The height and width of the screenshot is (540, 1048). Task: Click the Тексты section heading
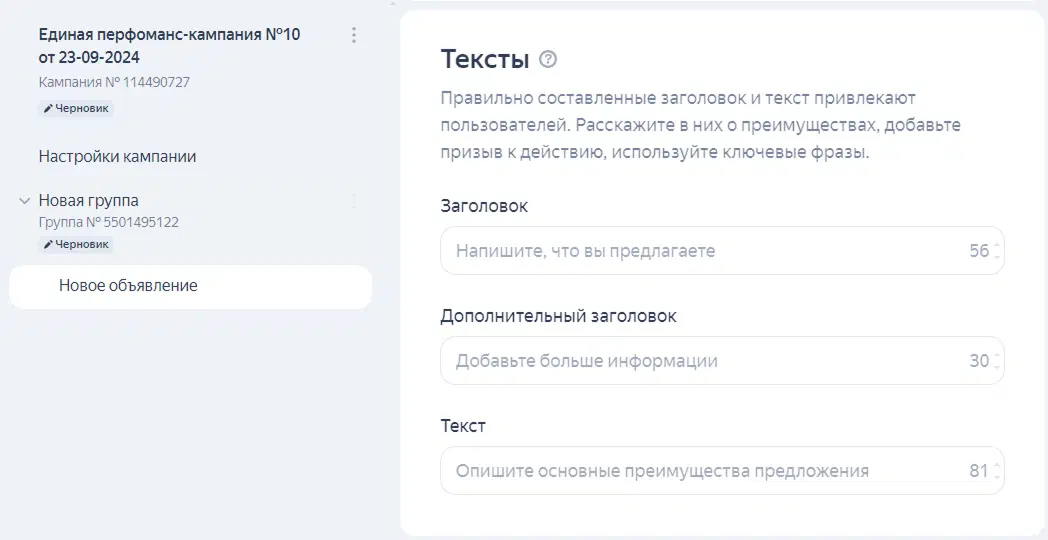pos(485,59)
